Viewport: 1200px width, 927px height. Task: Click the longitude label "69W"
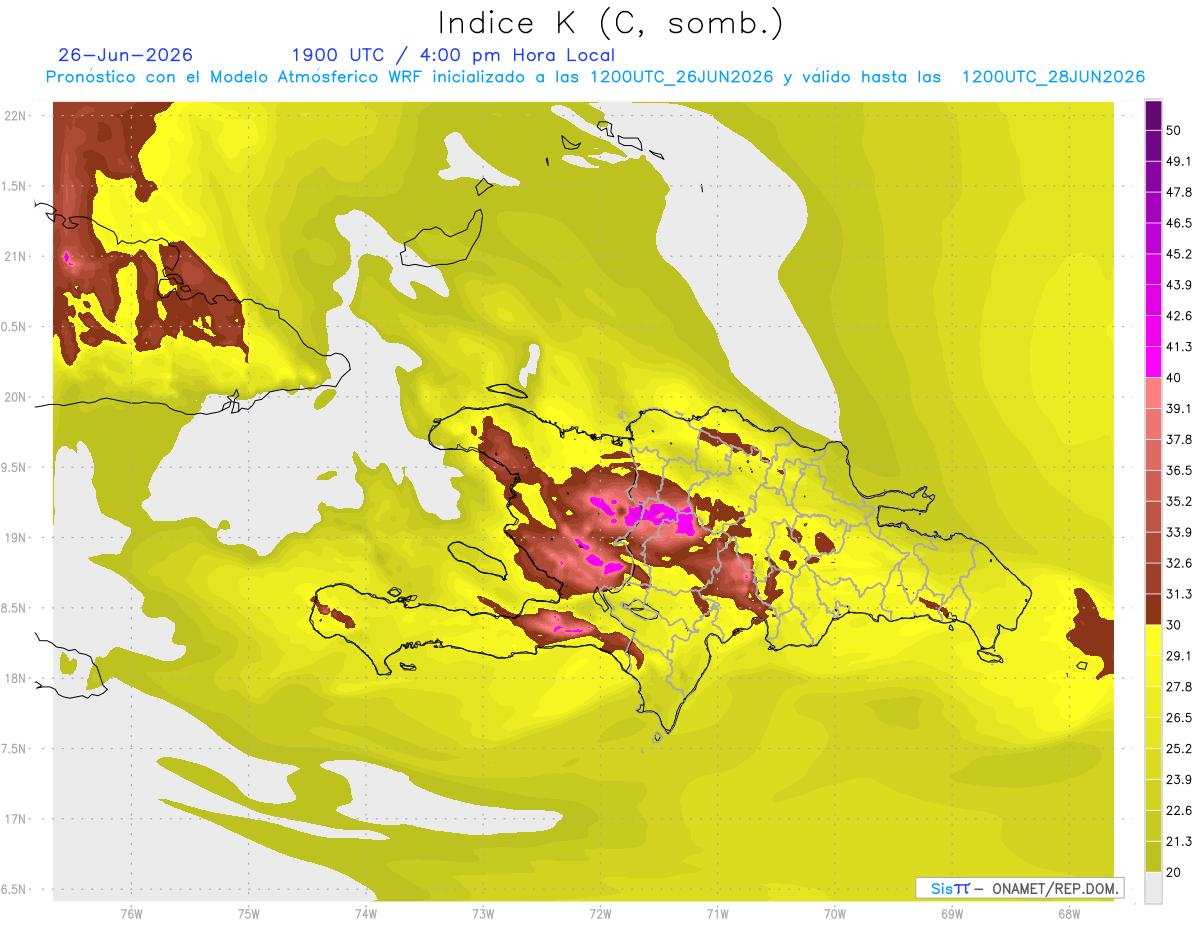point(951,913)
